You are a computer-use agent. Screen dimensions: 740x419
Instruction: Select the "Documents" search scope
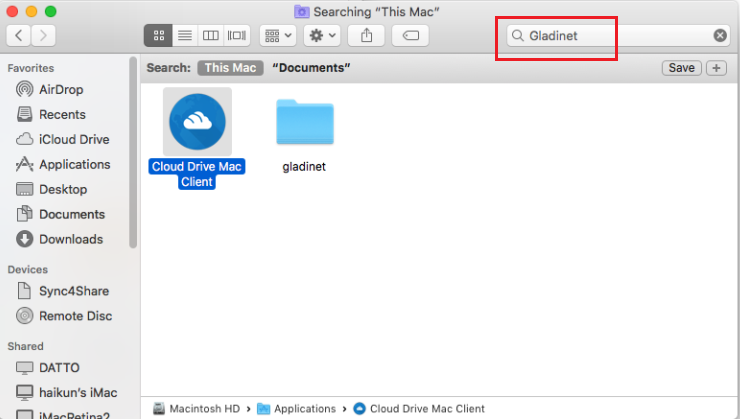pos(311,67)
